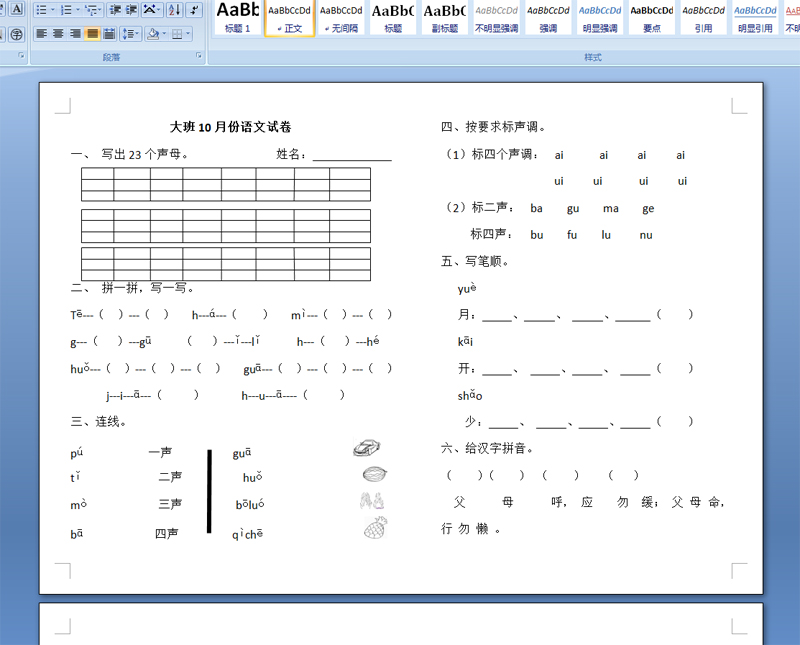This screenshot has width=800, height=645.
Task: Open the line spacing dropdown arrow
Action: coord(138,34)
